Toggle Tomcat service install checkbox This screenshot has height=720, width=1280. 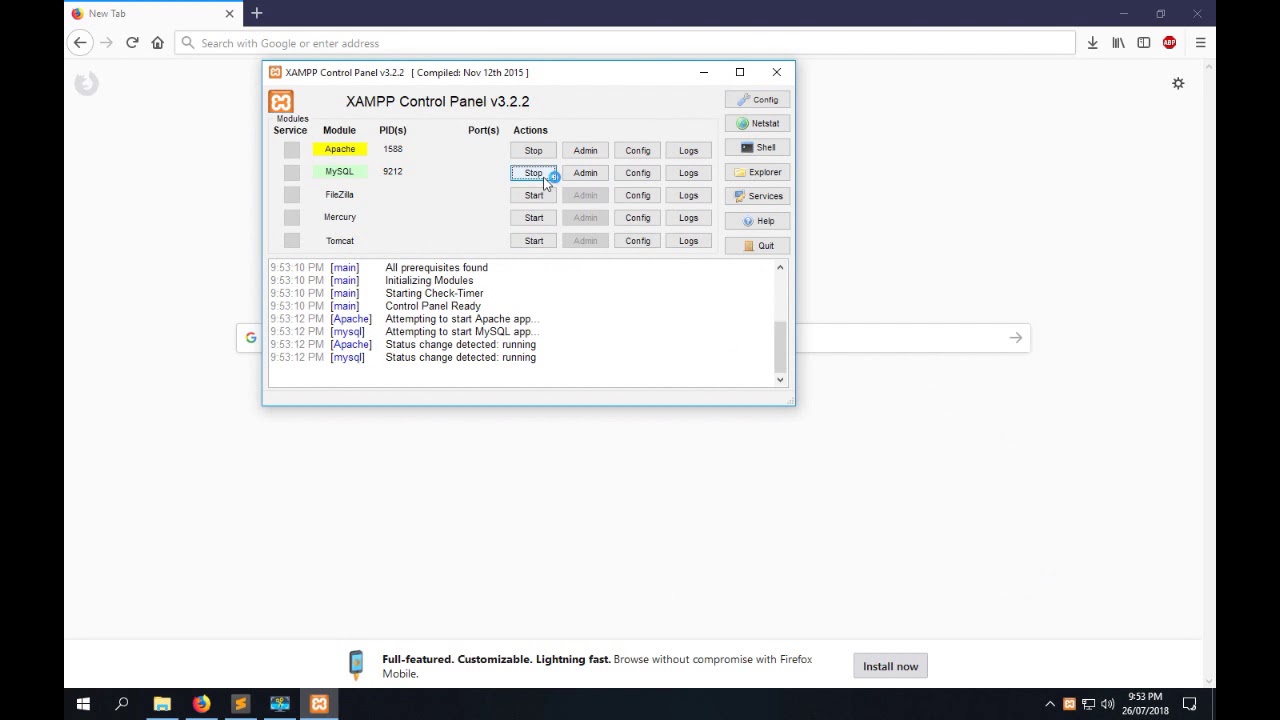[x=291, y=240]
